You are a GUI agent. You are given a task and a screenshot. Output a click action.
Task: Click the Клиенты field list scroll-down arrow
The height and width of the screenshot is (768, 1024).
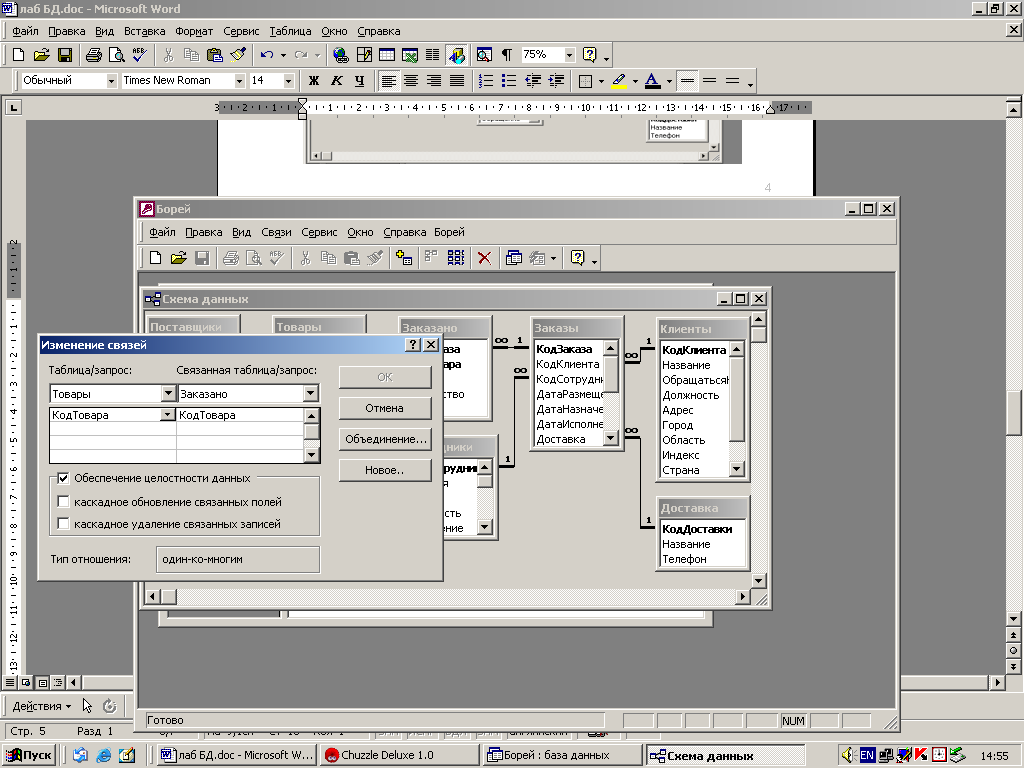pos(737,469)
